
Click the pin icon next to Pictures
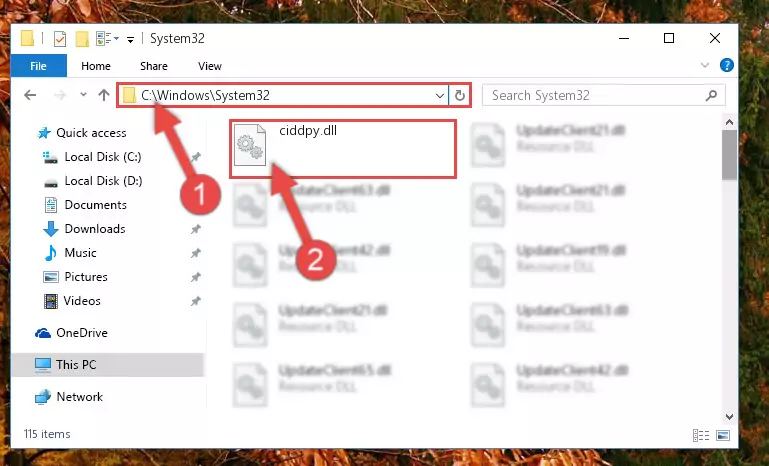click(x=196, y=277)
